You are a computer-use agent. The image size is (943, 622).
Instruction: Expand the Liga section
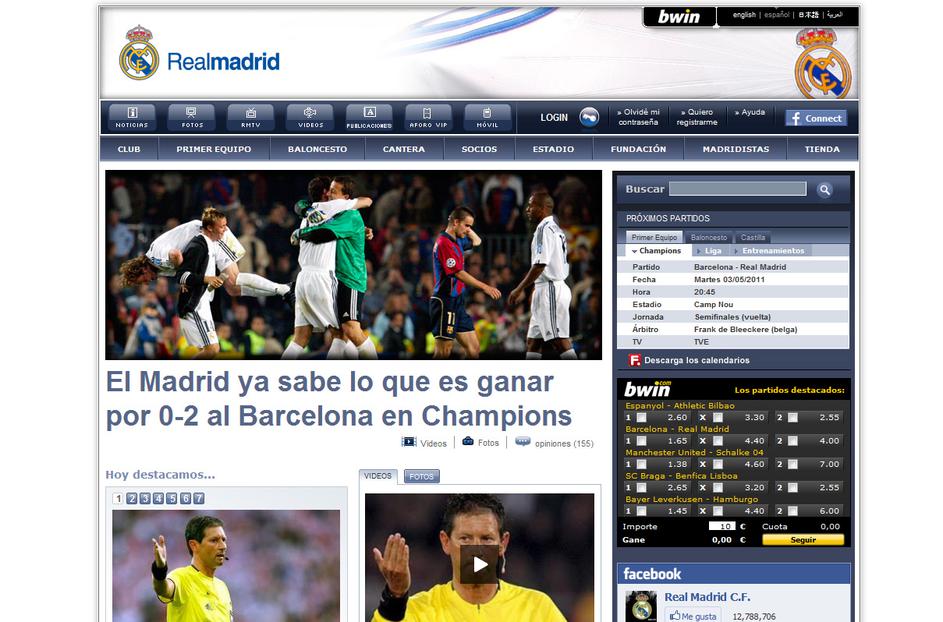(x=713, y=250)
